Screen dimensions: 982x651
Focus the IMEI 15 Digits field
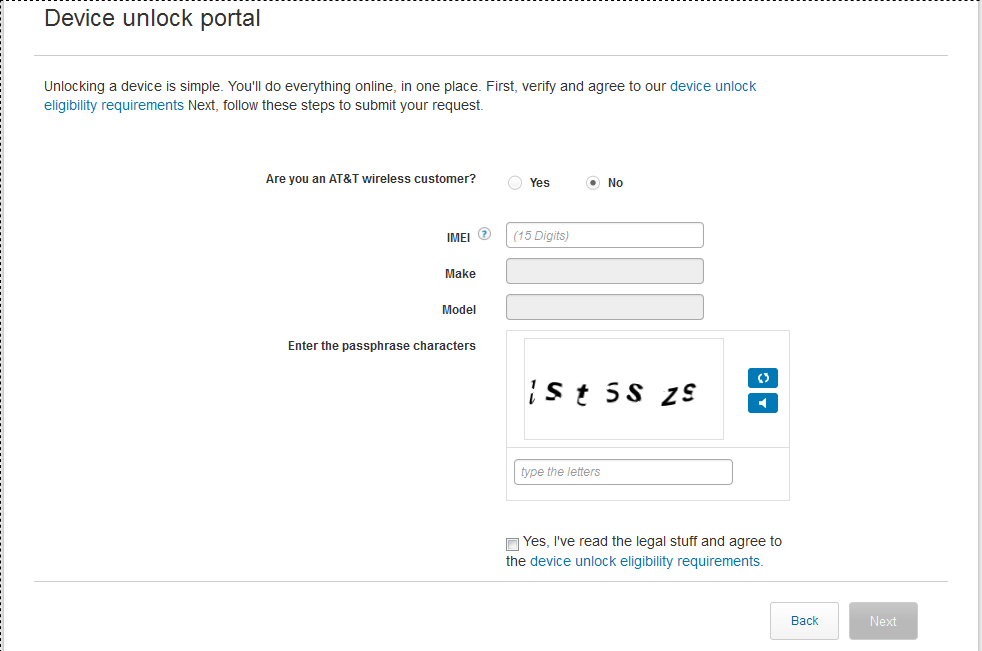604,235
